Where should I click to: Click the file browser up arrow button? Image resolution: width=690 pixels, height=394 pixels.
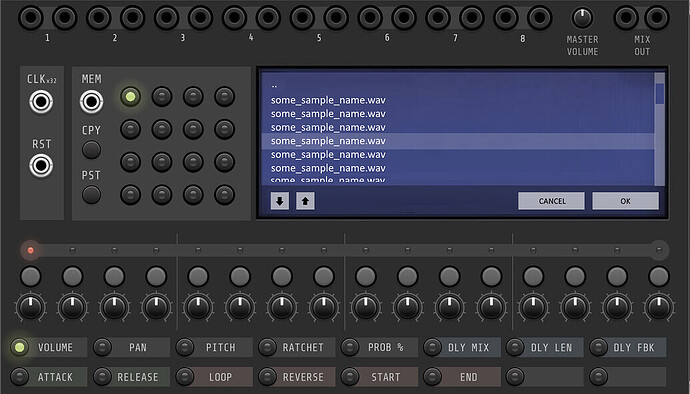[x=305, y=201]
